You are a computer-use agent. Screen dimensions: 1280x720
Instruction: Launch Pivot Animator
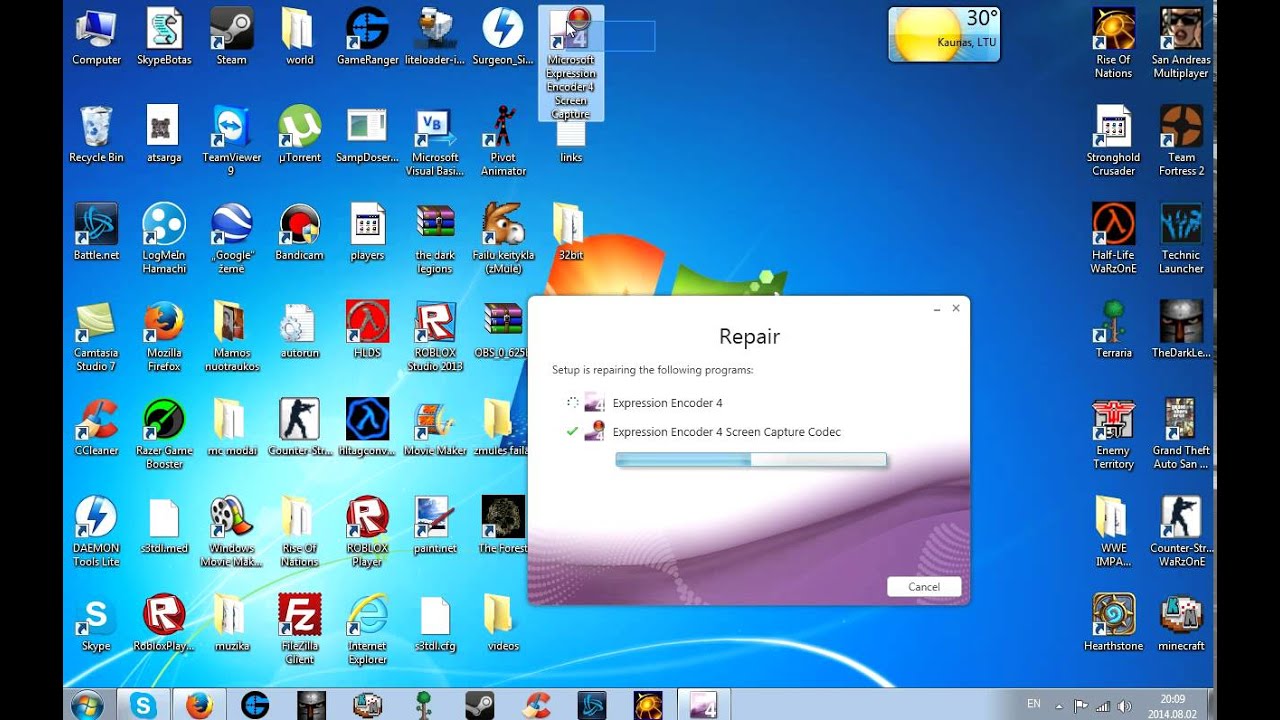point(503,141)
